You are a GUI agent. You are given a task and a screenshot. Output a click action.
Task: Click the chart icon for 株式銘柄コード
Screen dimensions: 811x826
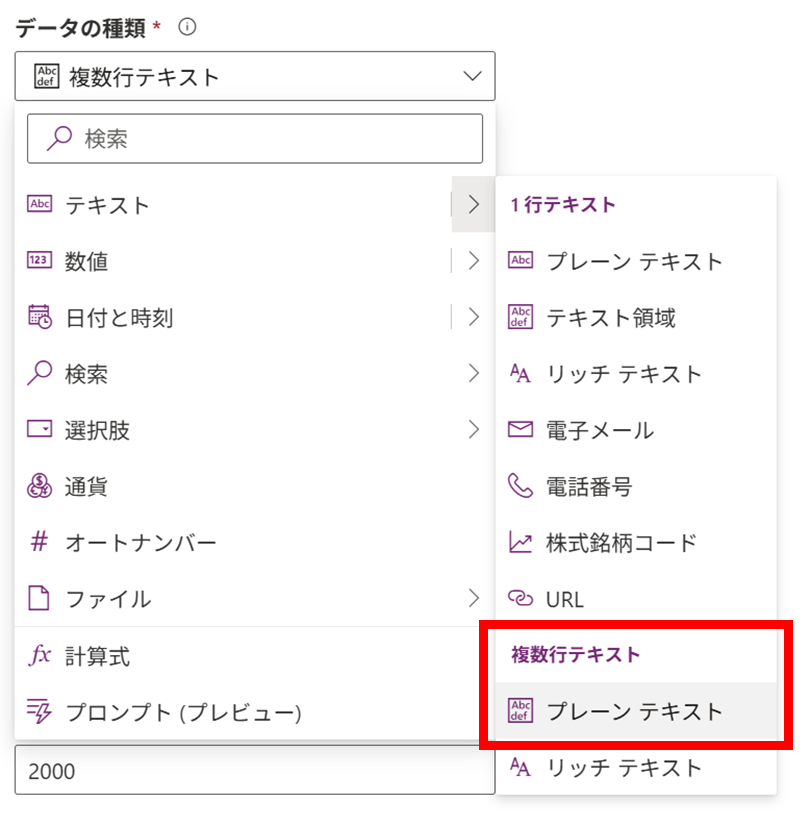[521, 543]
